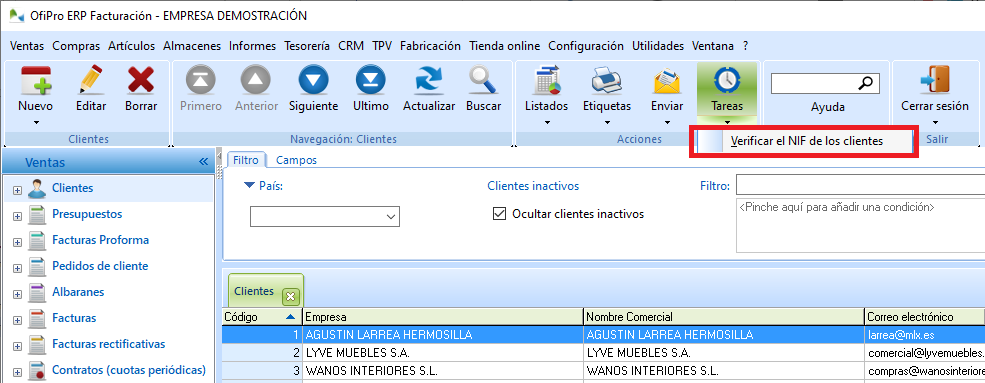
Task: Click the Clientes person icon in sidebar
Action: point(38,188)
